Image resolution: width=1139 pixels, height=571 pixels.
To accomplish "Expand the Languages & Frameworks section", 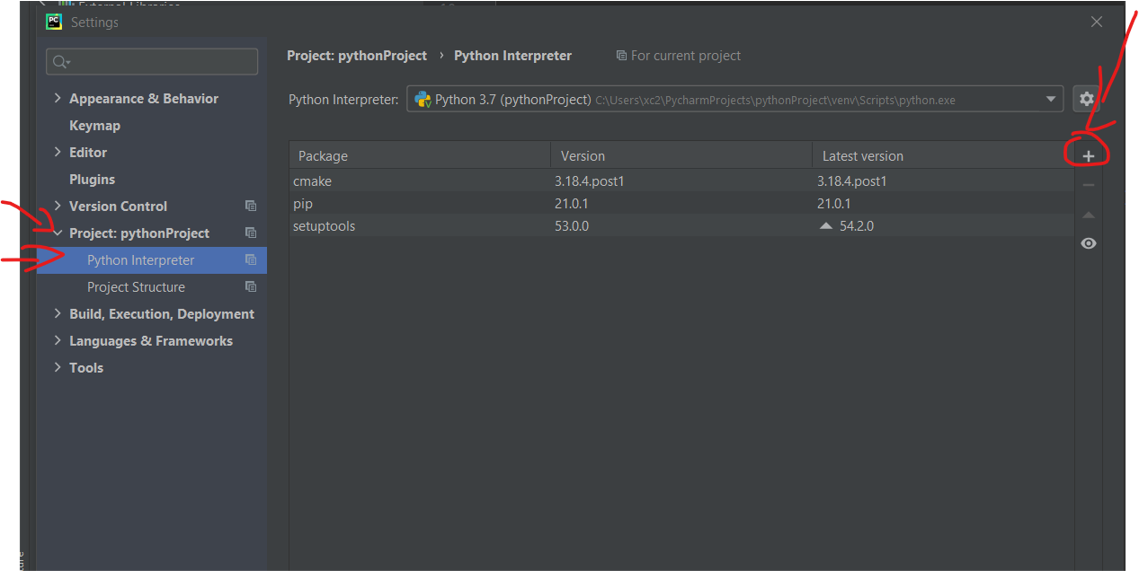I will [x=57, y=341].
